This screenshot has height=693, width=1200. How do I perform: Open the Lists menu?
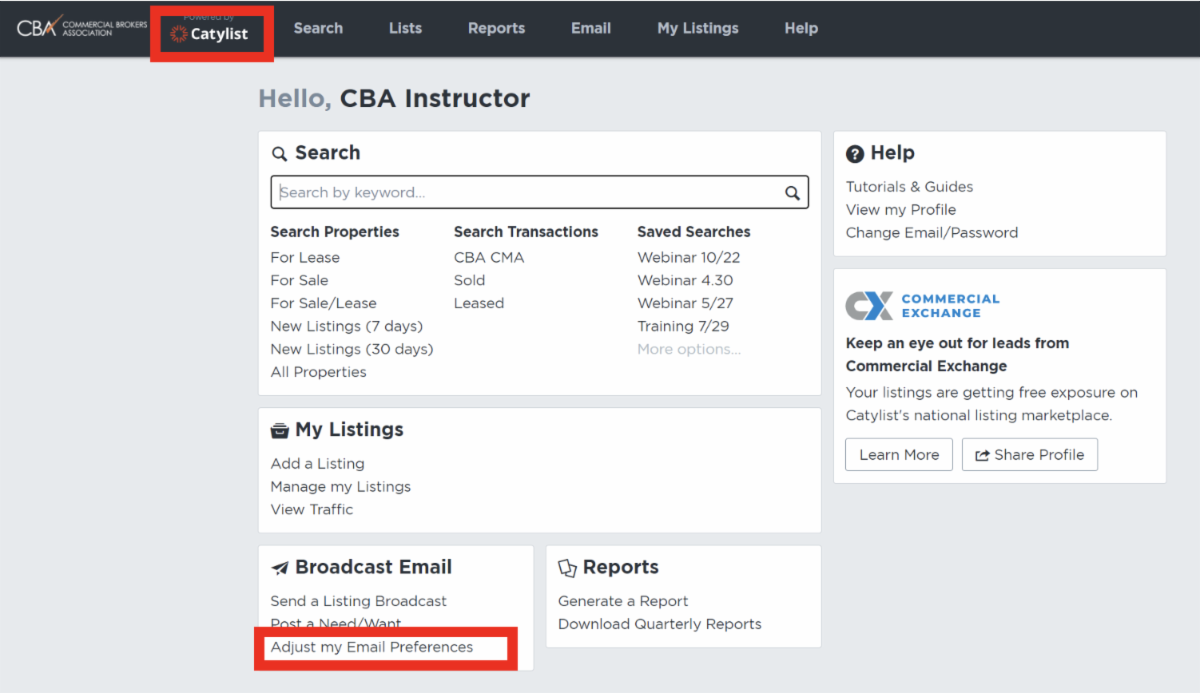pyautogui.click(x=405, y=28)
